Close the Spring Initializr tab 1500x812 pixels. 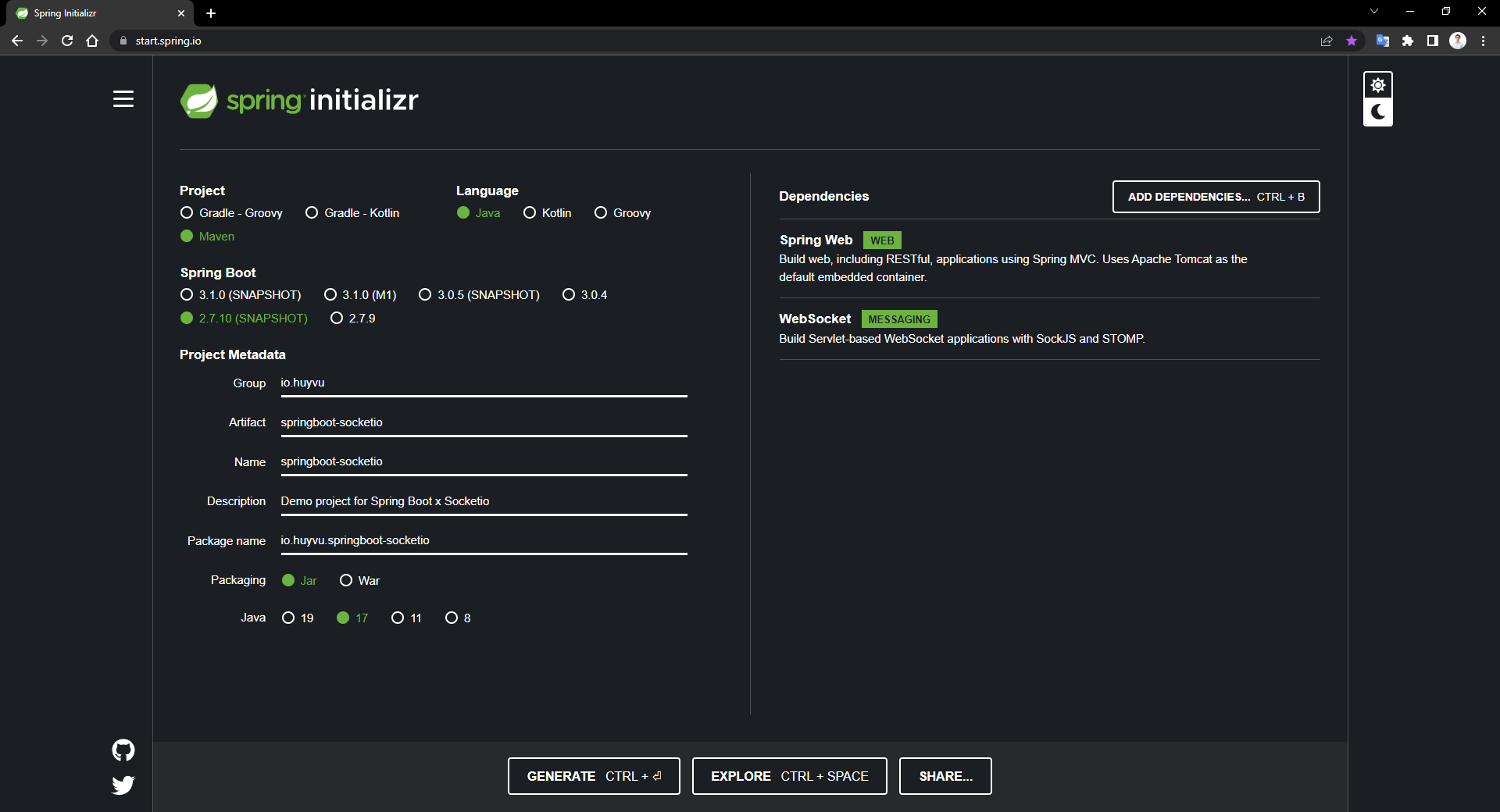pyautogui.click(x=181, y=13)
